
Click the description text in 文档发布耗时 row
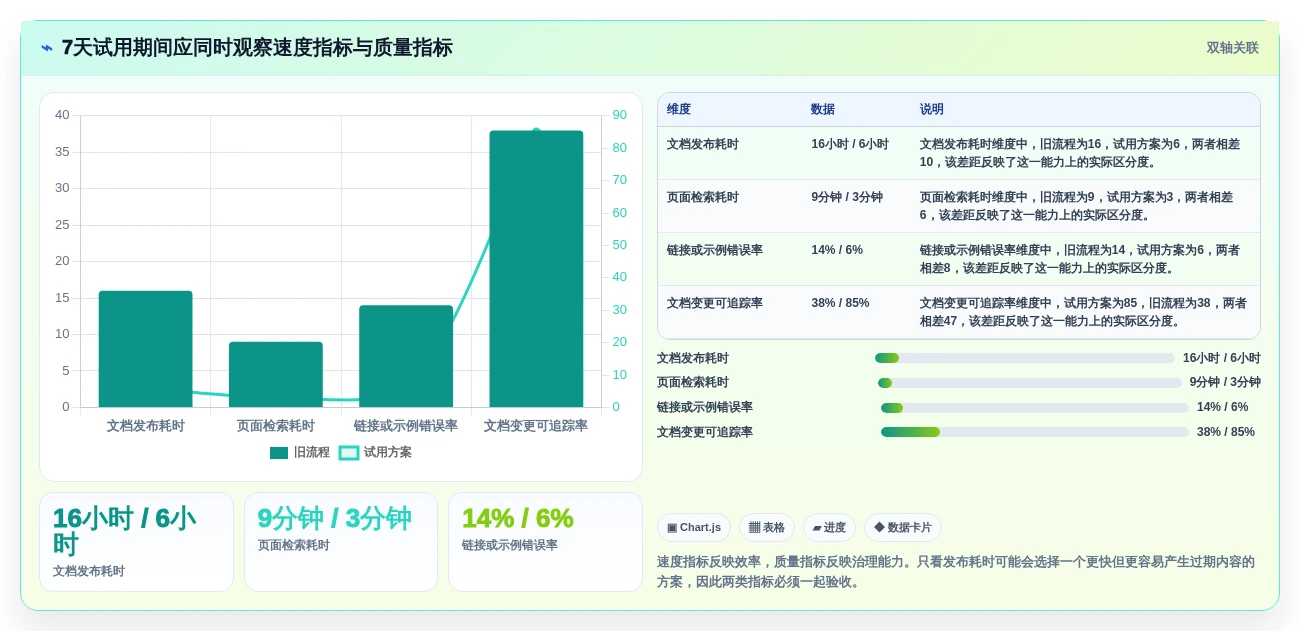coord(1080,153)
